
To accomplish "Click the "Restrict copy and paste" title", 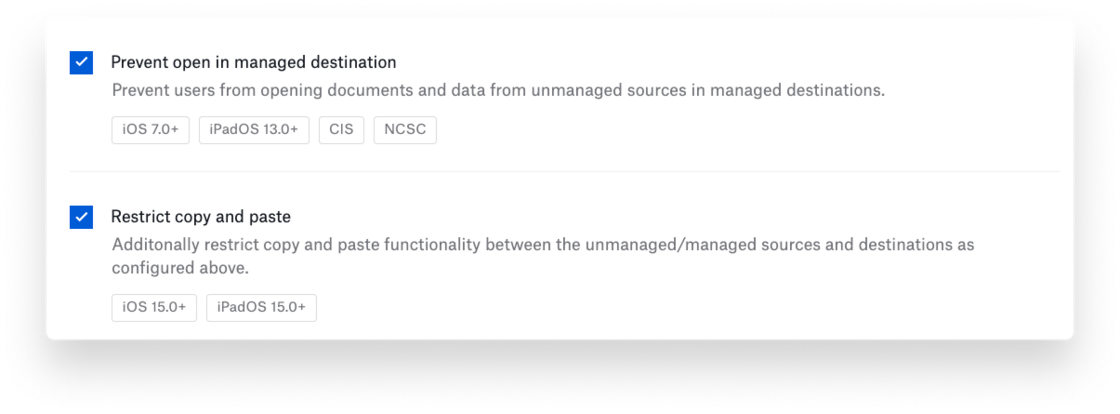I will [x=200, y=217].
